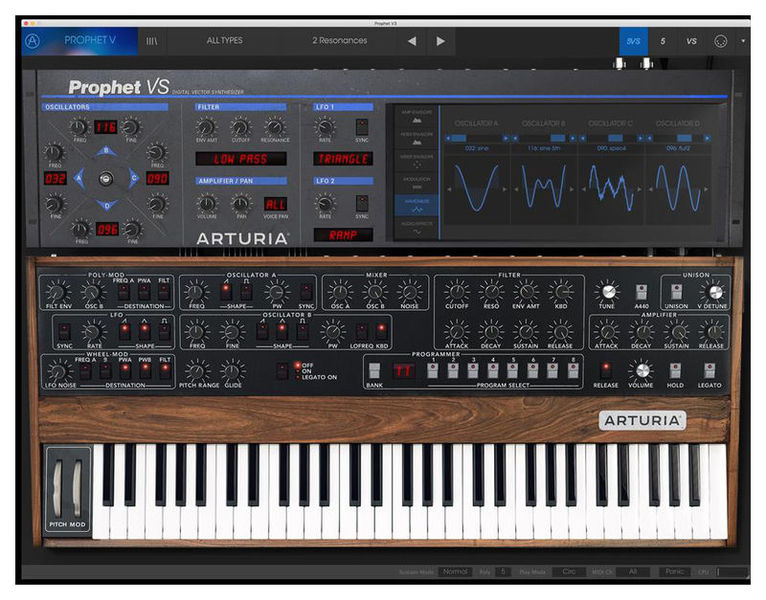
Task: Switch to the Prophet 5 view tab
Action: [x=662, y=41]
